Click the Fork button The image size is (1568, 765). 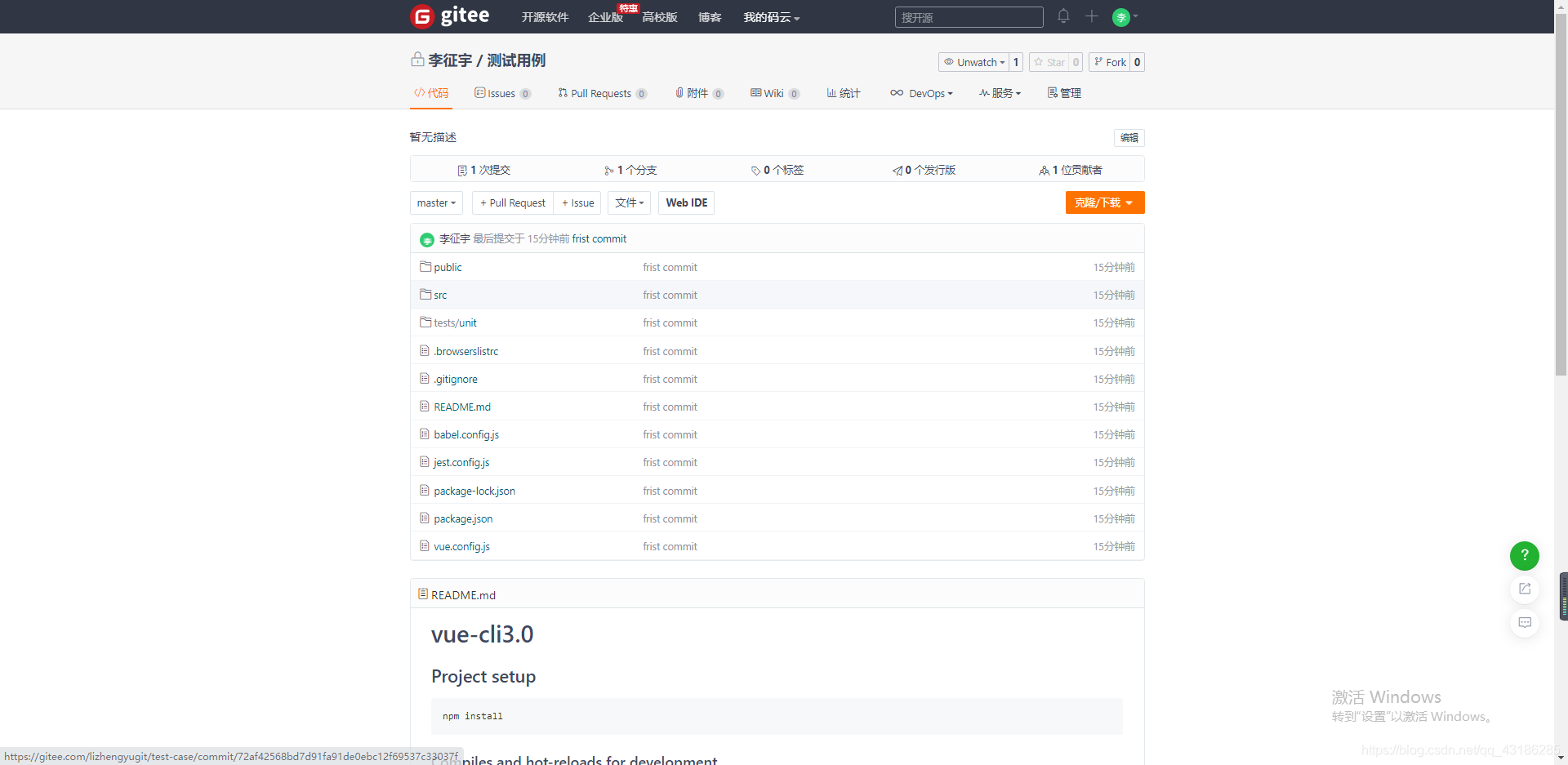1110,62
